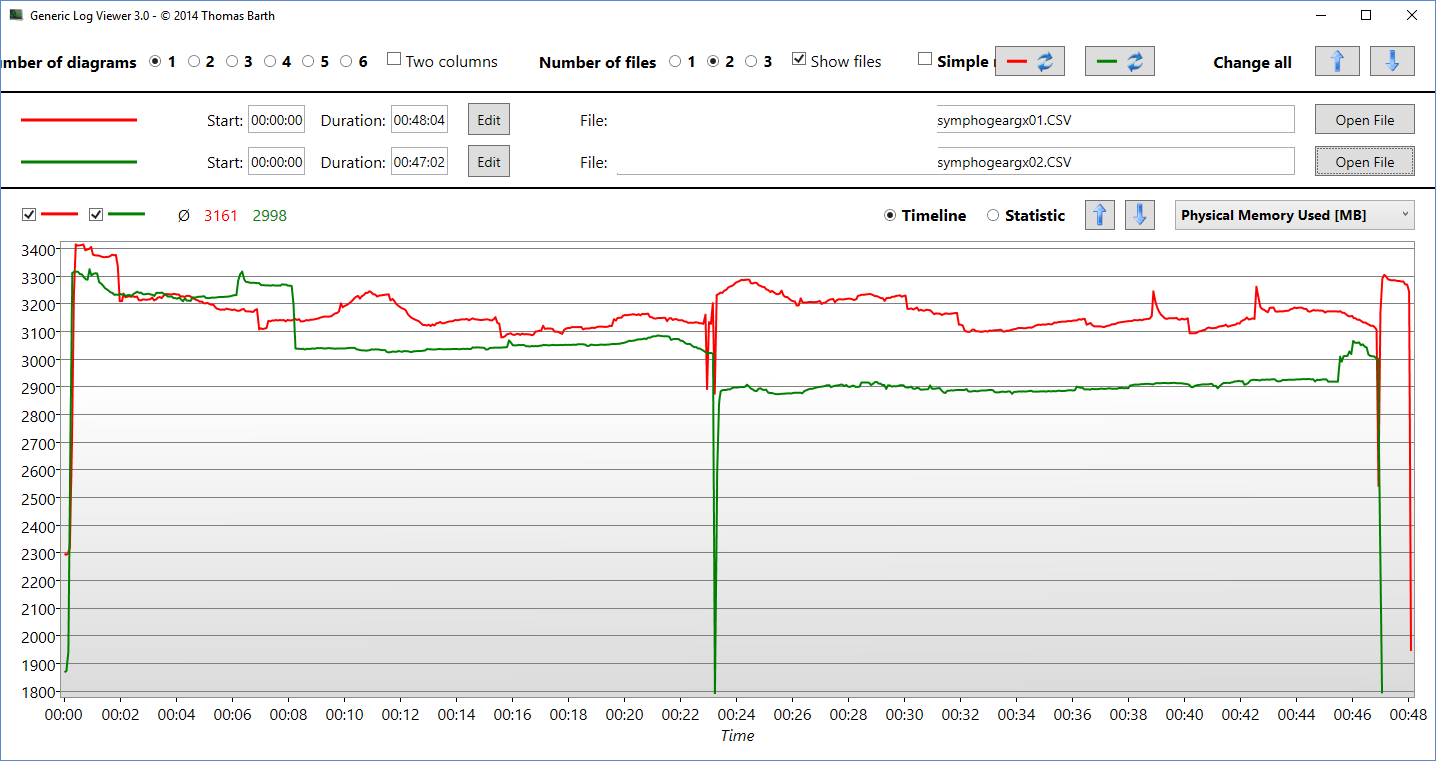
Task: Click the app icon in title bar
Action: [x=15, y=15]
